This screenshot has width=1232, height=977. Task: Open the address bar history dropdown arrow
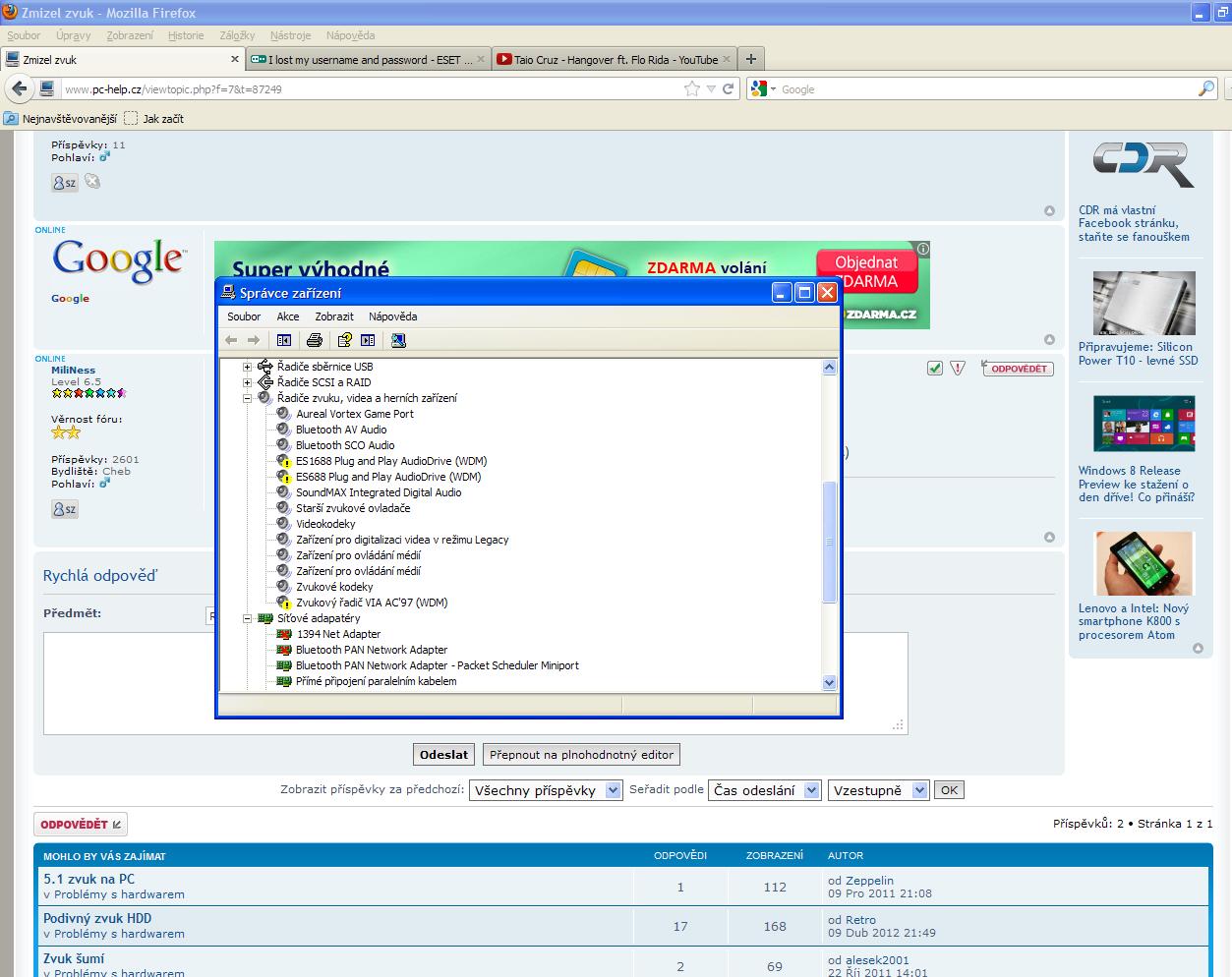tap(711, 88)
